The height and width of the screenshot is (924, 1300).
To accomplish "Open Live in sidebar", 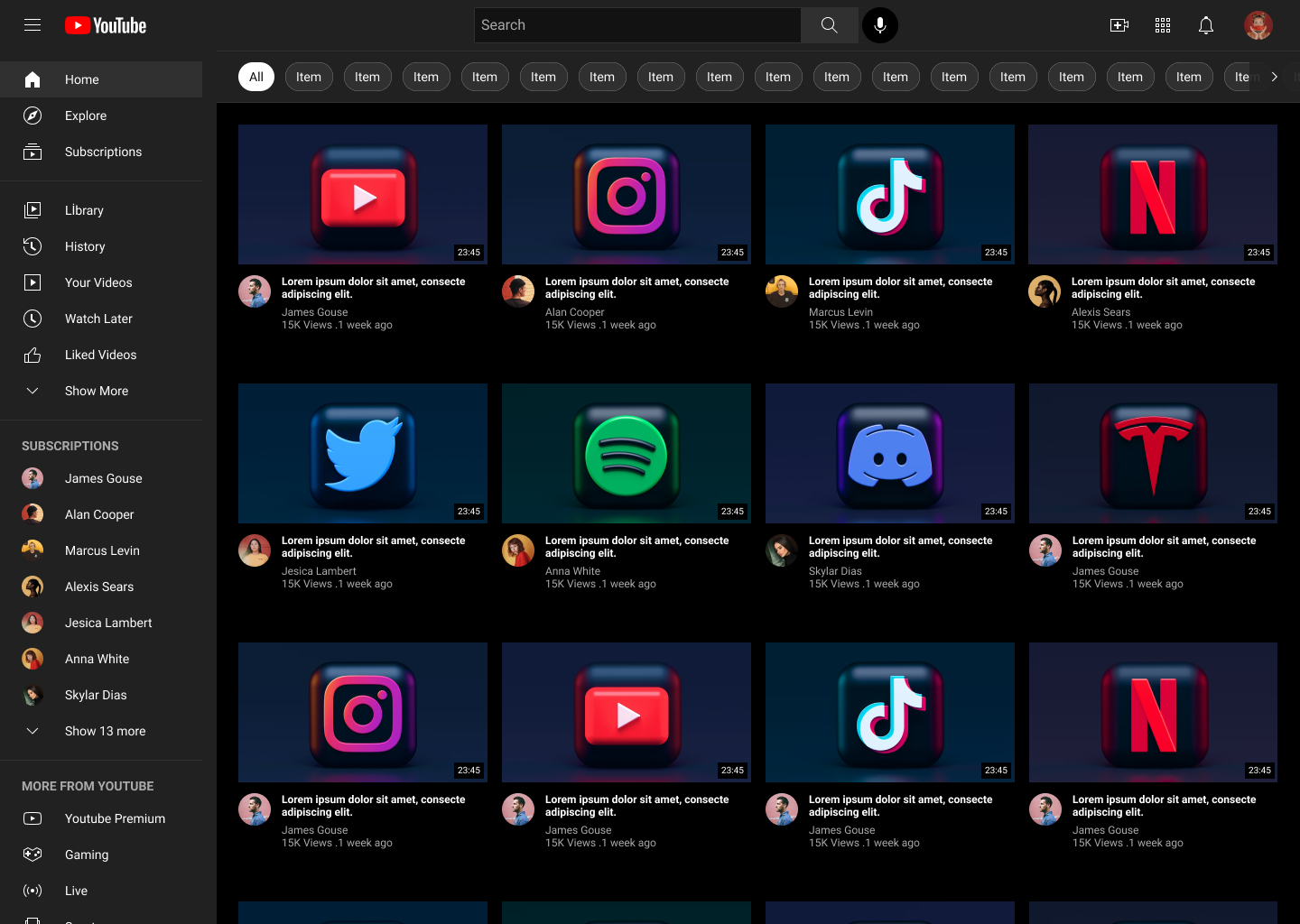I will [101, 891].
